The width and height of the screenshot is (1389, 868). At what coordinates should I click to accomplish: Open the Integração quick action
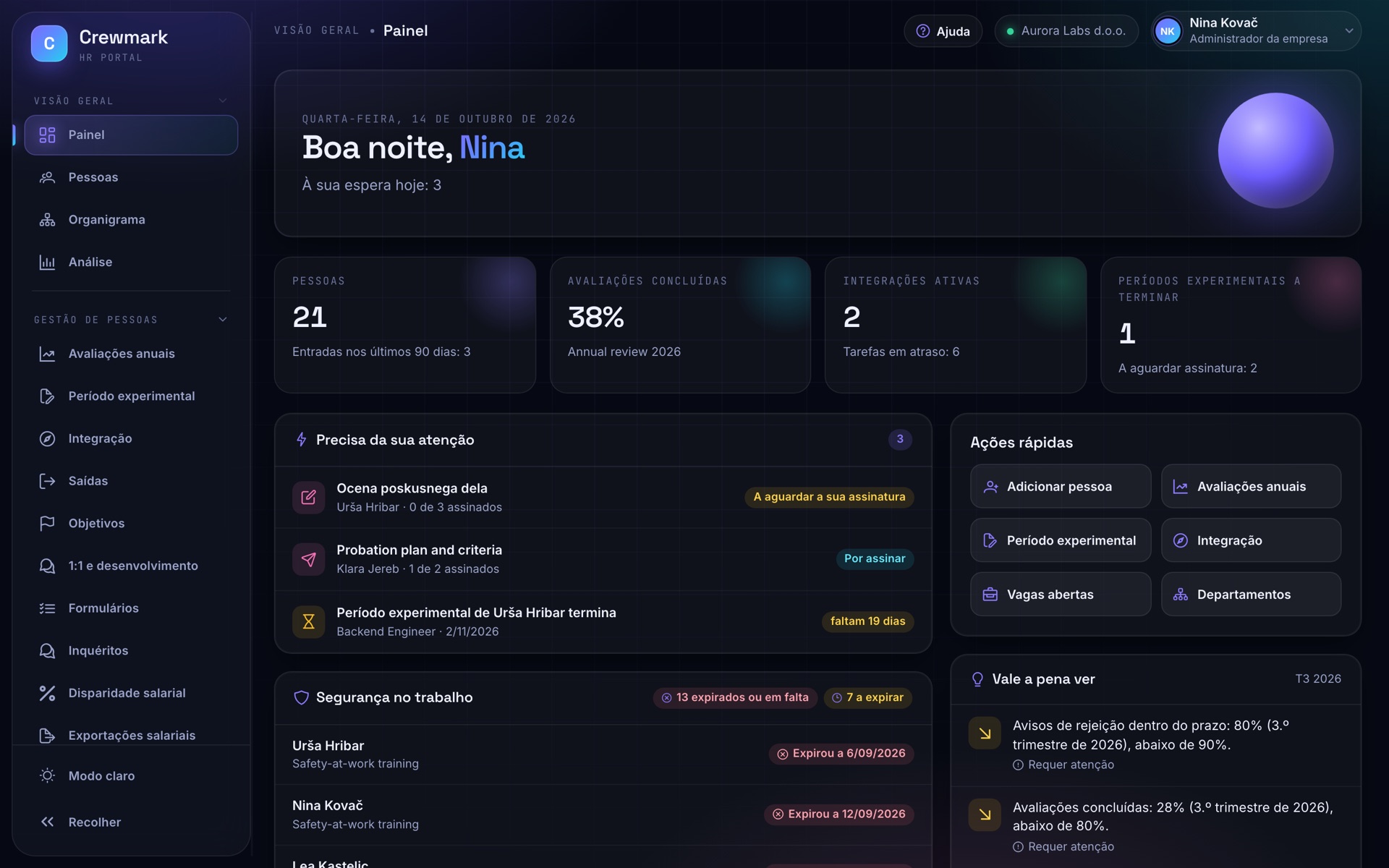tap(1251, 540)
